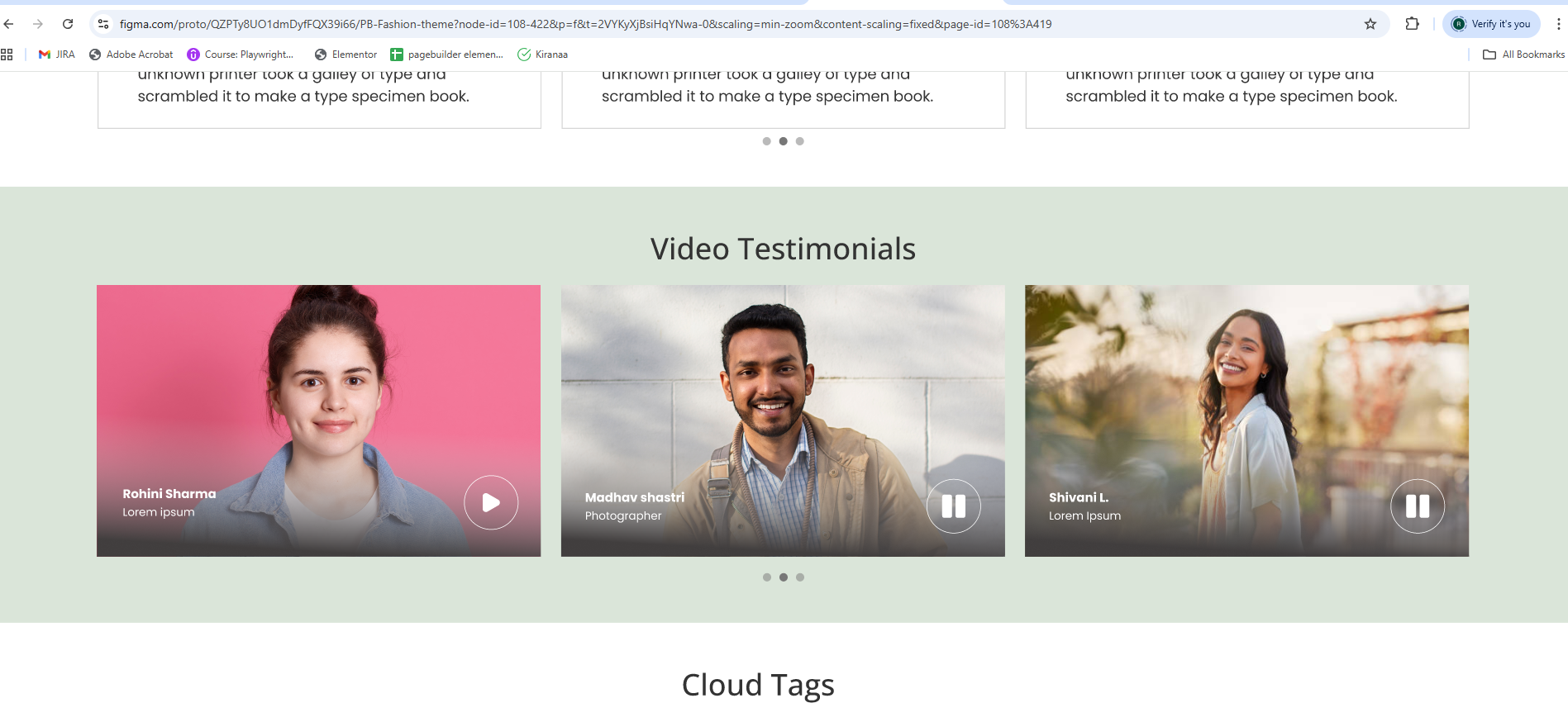Click the Rohini Sharma name label
Viewport: 1568px width, 722px height.
click(169, 494)
